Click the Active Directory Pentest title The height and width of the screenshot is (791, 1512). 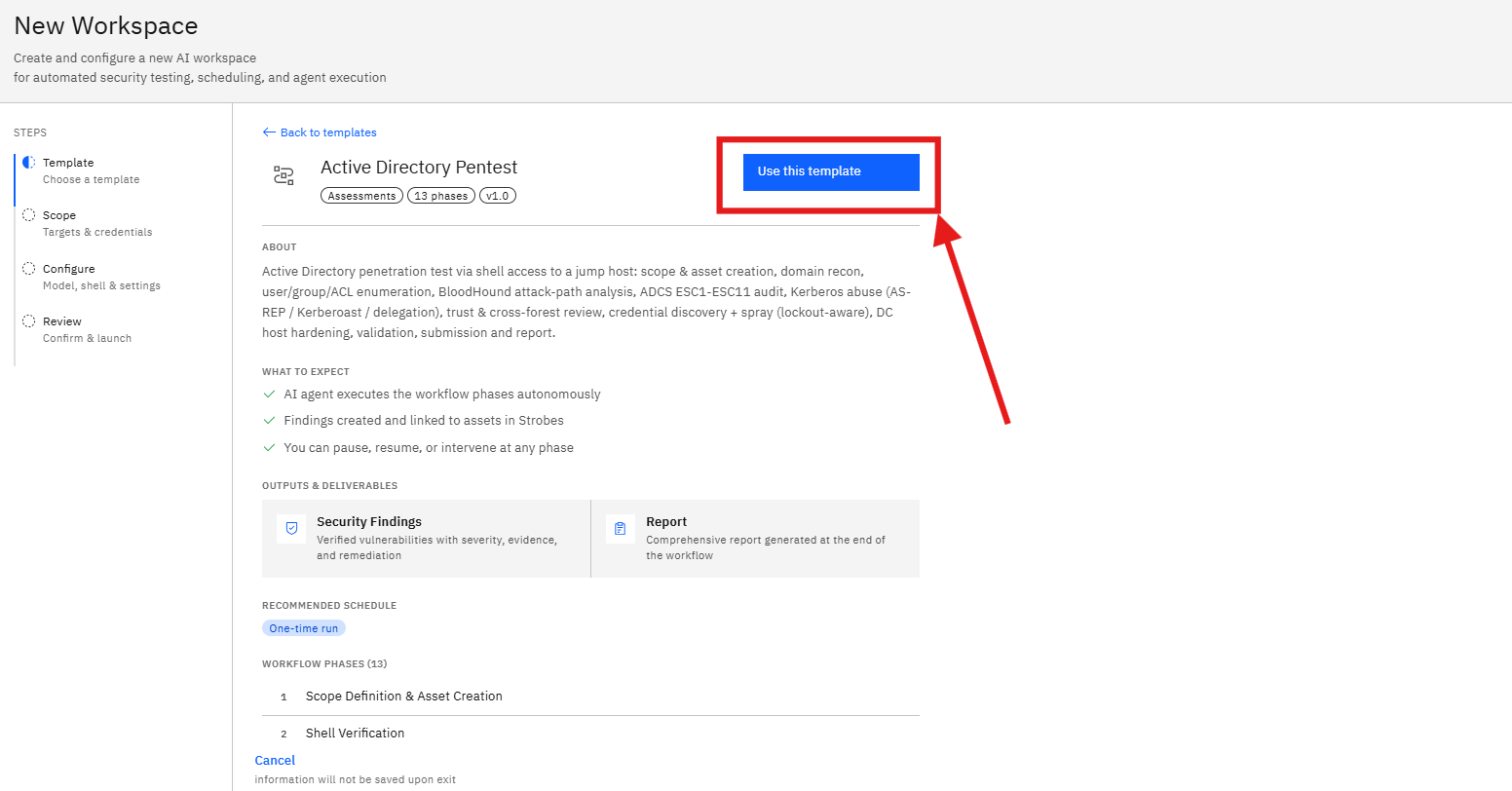(419, 168)
